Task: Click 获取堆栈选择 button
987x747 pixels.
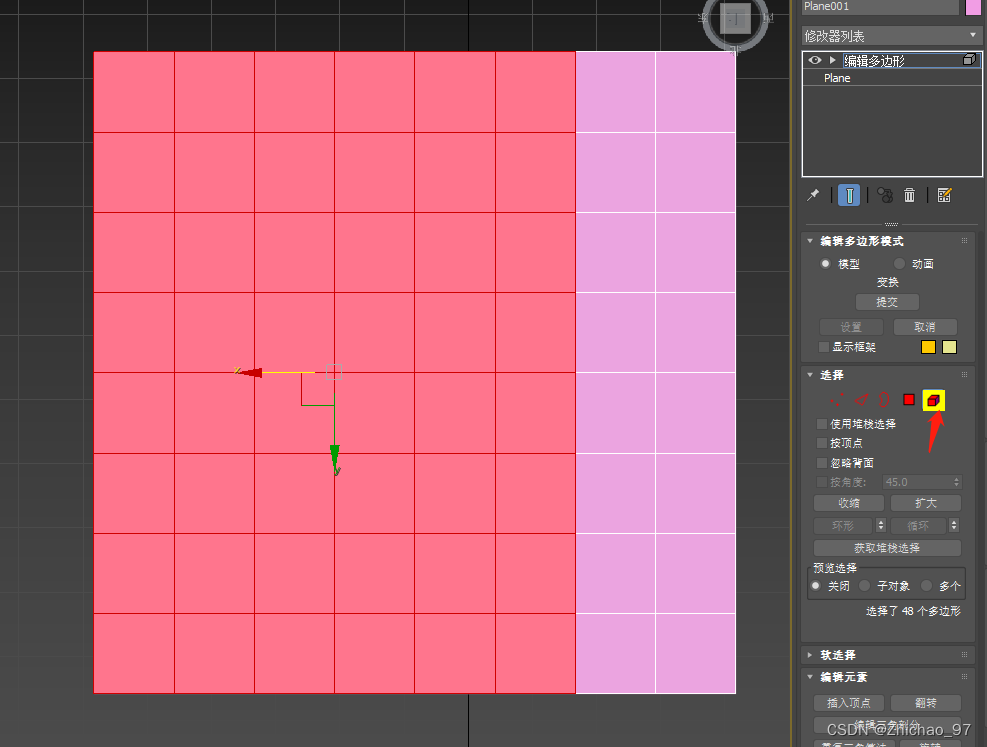Action: [x=887, y=548]
